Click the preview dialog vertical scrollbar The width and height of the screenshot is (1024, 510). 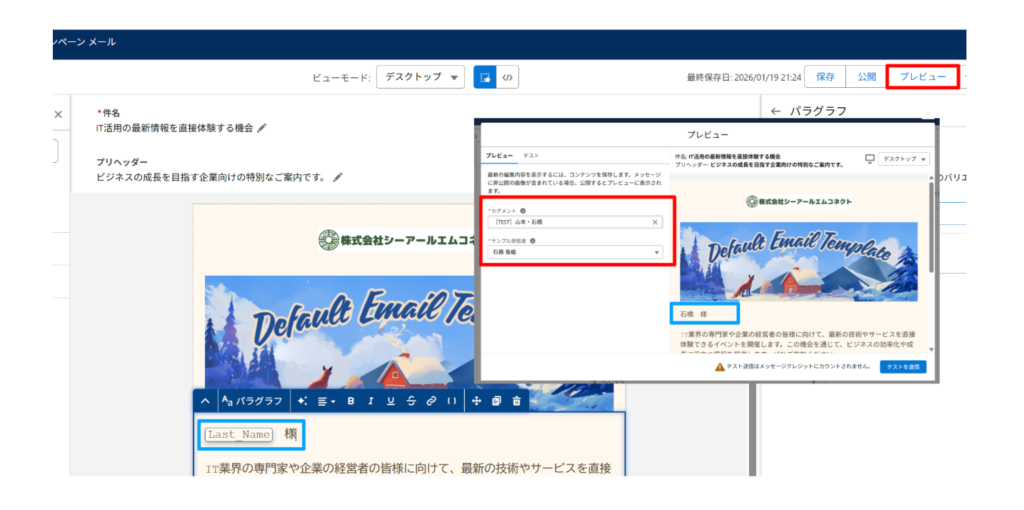[931, 227]
